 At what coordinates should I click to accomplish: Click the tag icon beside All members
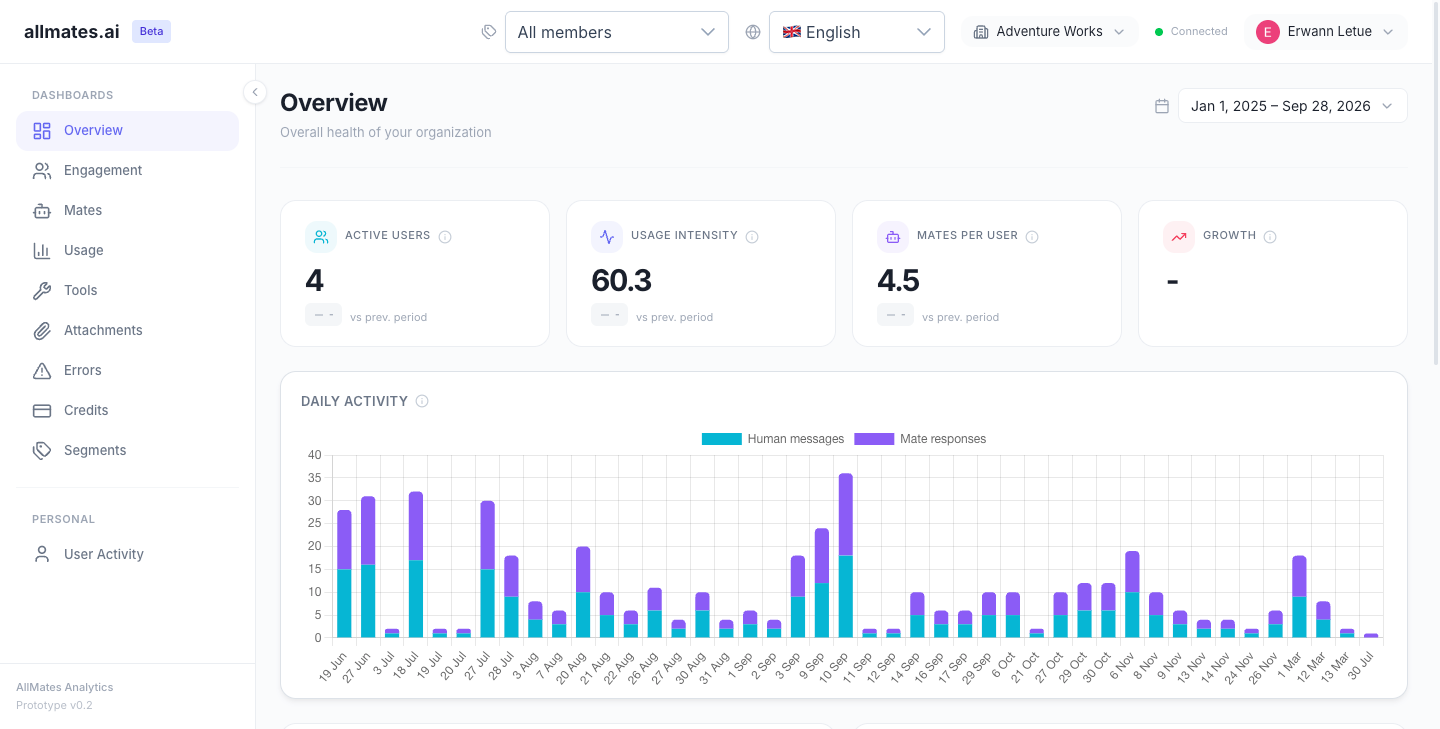coord(489,32)
